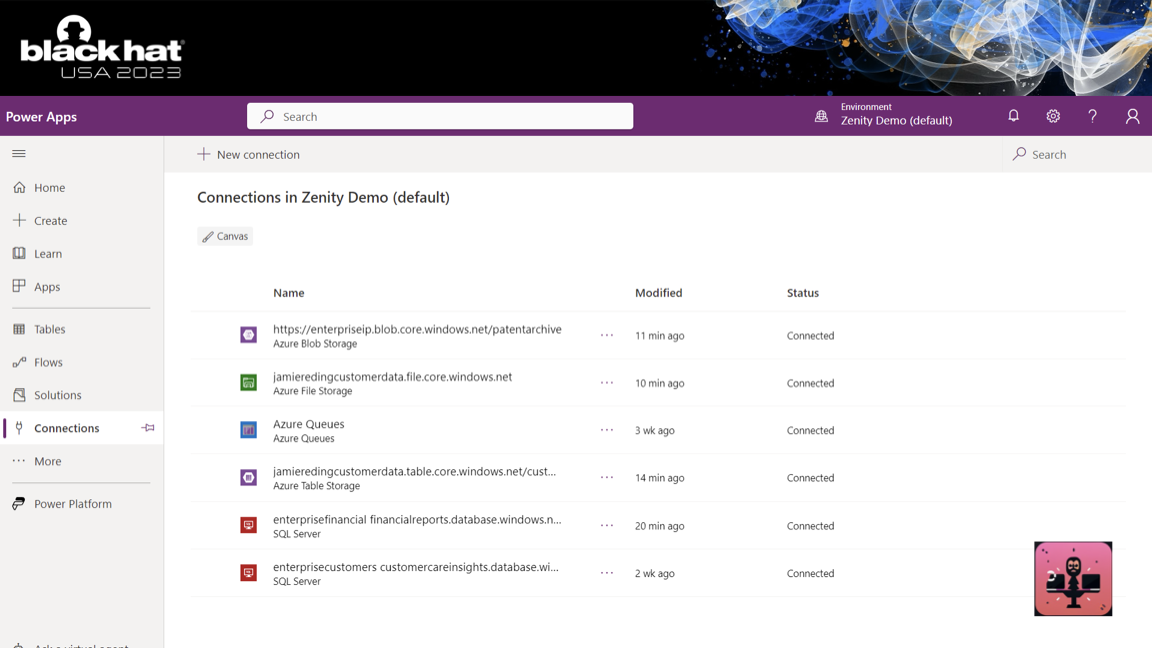This screenshot has height=648, width=1152.
Task: Open more options for Azure Queues connection
Action: click(607, 430)
